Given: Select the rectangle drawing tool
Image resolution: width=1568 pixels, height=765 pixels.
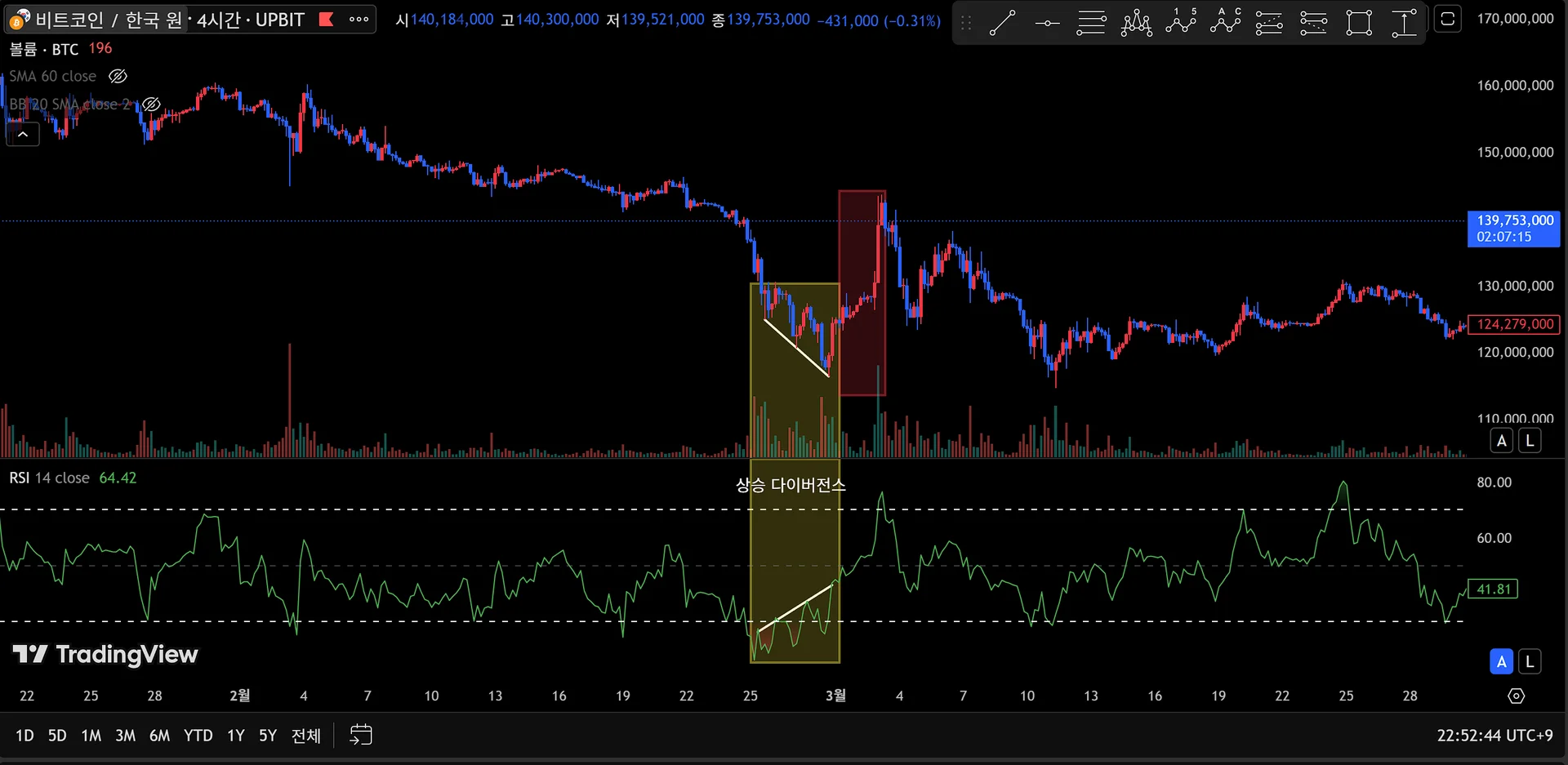Looking at the screenshot, I should coord(1359,23).
